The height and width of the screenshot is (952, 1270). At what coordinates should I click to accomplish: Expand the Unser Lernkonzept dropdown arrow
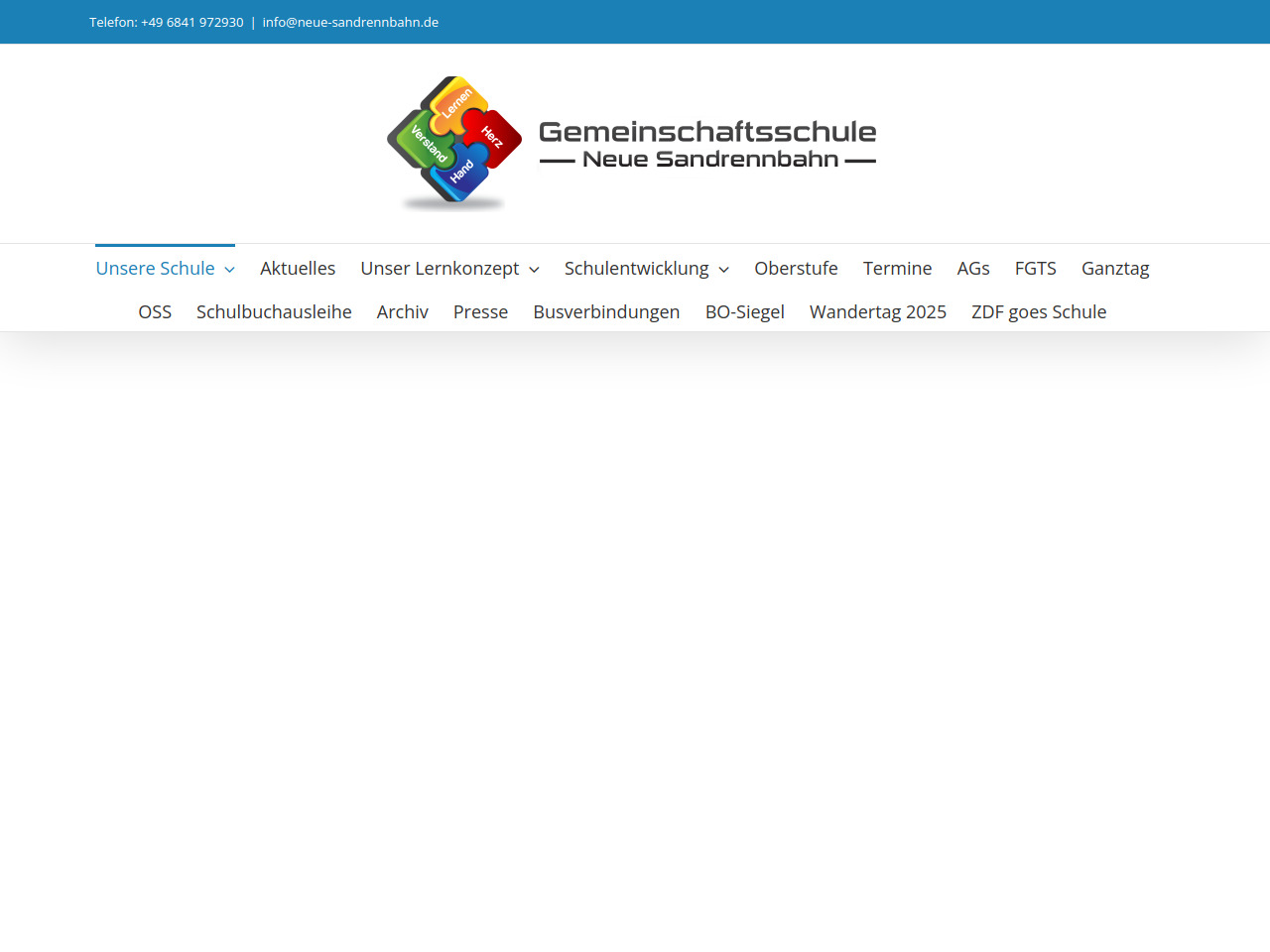[x=534, y=270]
